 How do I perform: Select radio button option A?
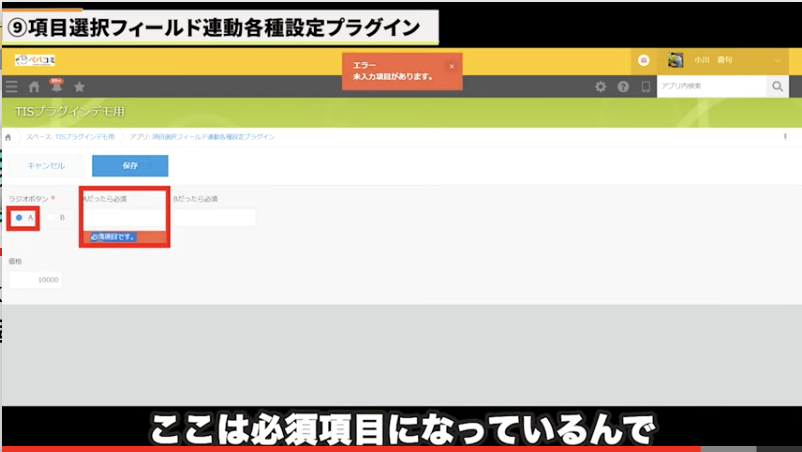tap(20, 217)
